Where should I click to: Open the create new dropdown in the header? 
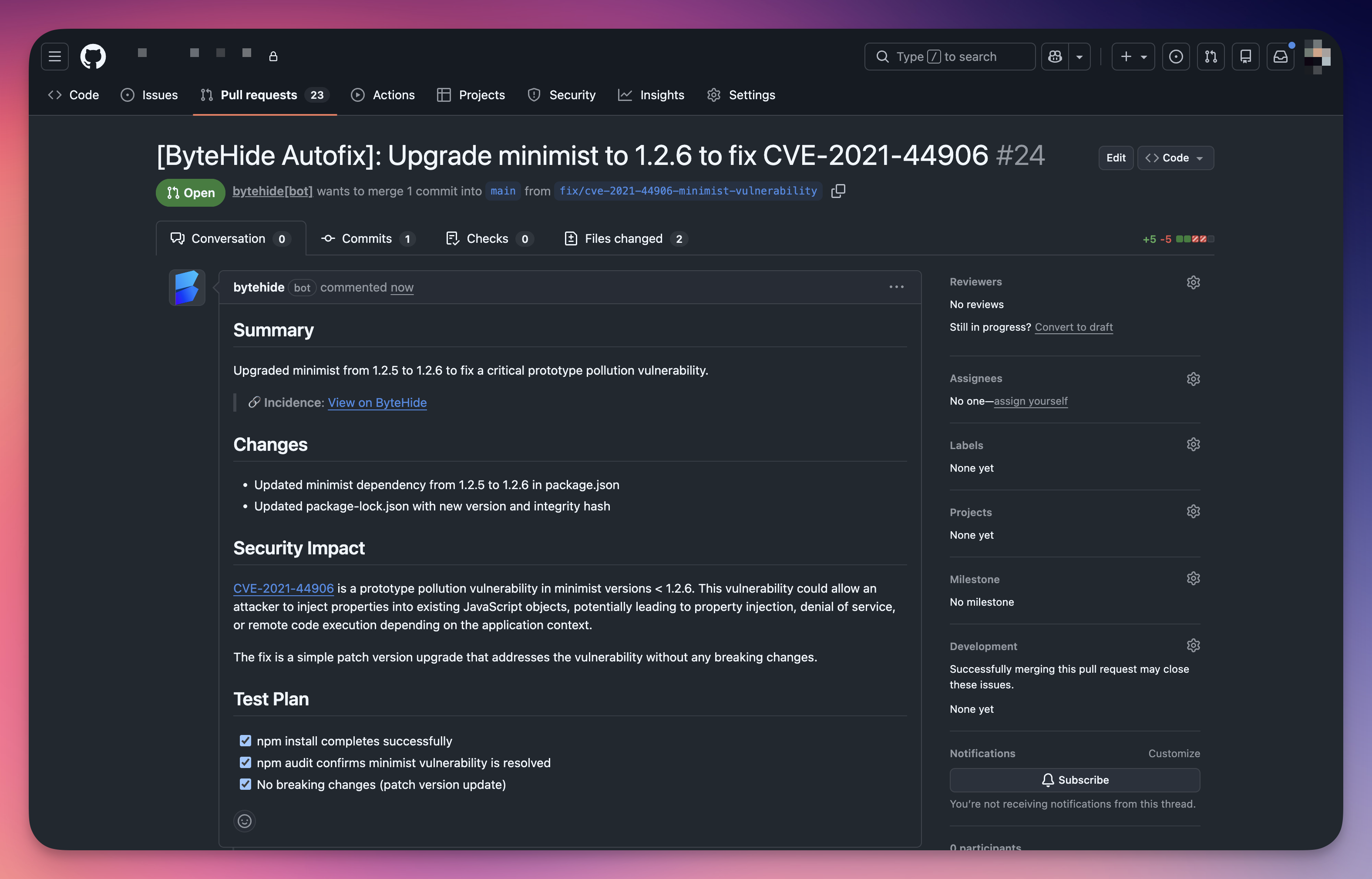[1133, 57]
